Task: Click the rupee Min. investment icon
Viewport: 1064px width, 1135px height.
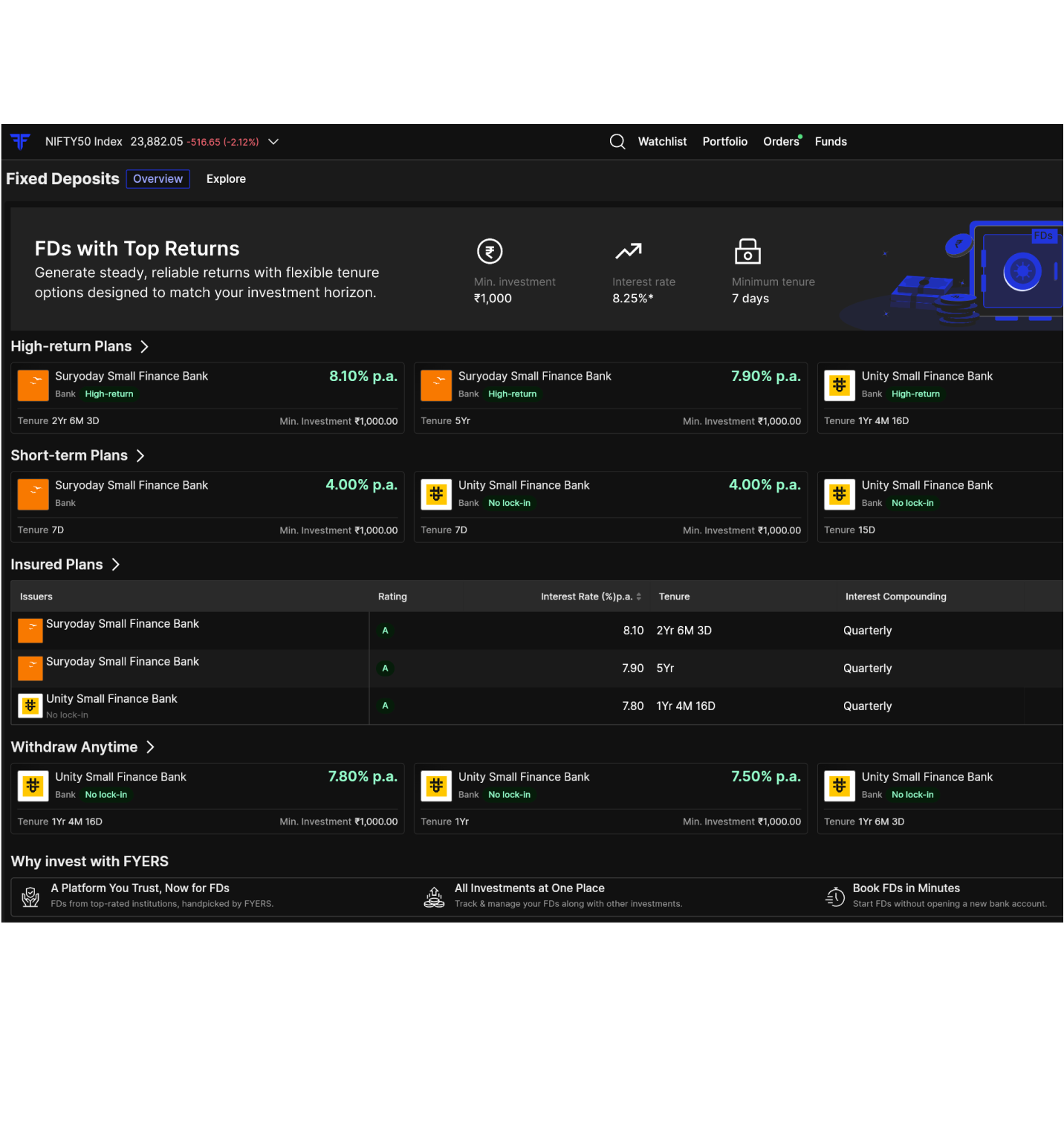Action: point(490,251)
